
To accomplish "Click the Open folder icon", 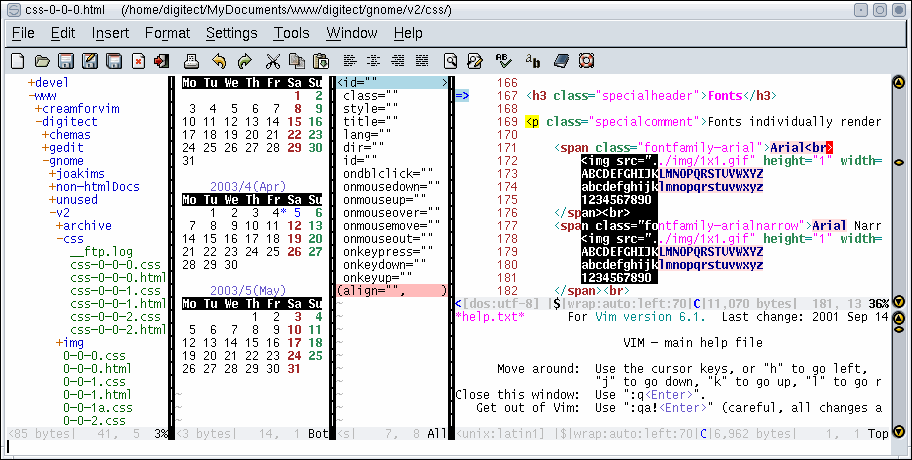I will point(43,62).
